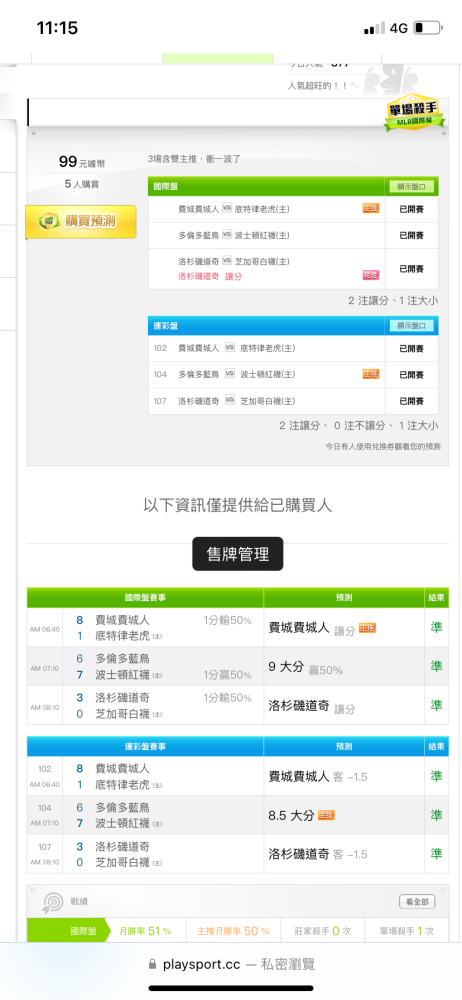This screenshot has height=1000, width=462.
Task: Click the 單場殺手 MLB badge icon
Action: [415, 114]
